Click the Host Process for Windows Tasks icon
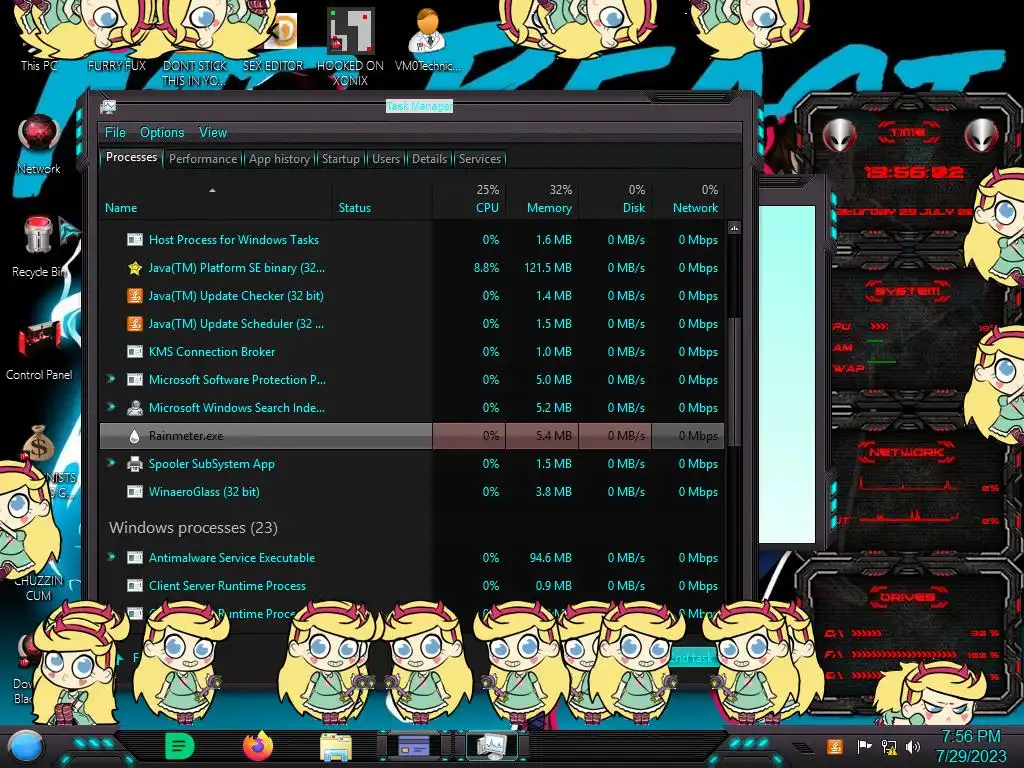Image resolution: width=1024 pixels, height=768 pixels. point(135,240)
